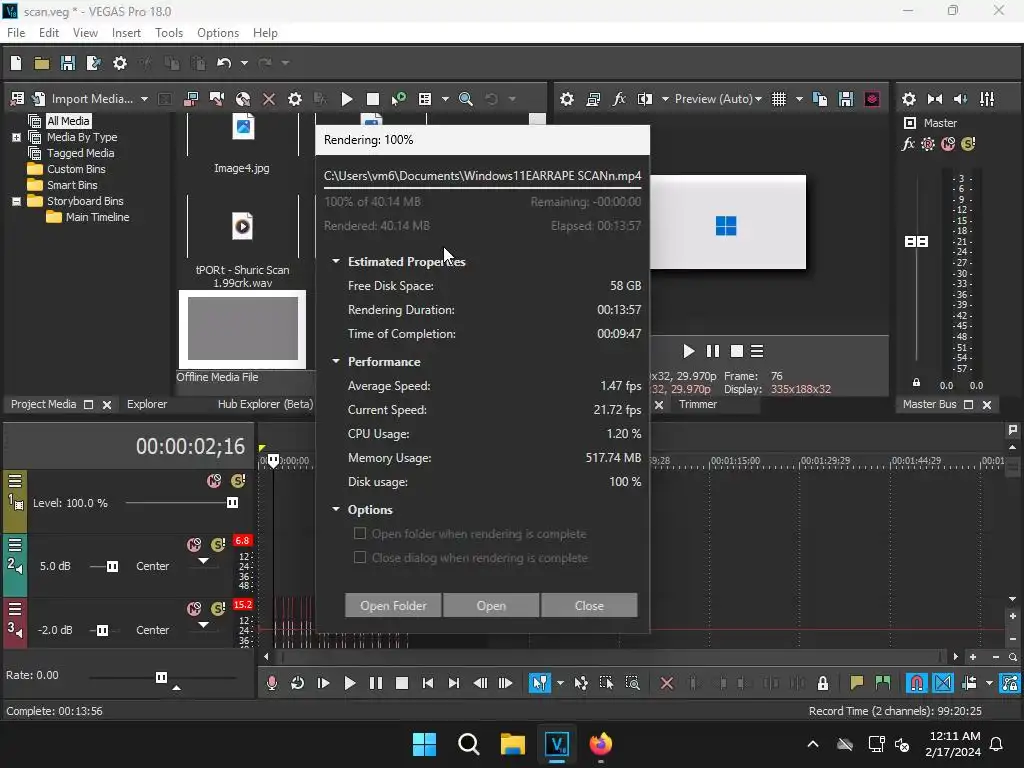Adjust the Master Bus volume fader
This screenshot has width=1024, height=768.
click(916, 242)
